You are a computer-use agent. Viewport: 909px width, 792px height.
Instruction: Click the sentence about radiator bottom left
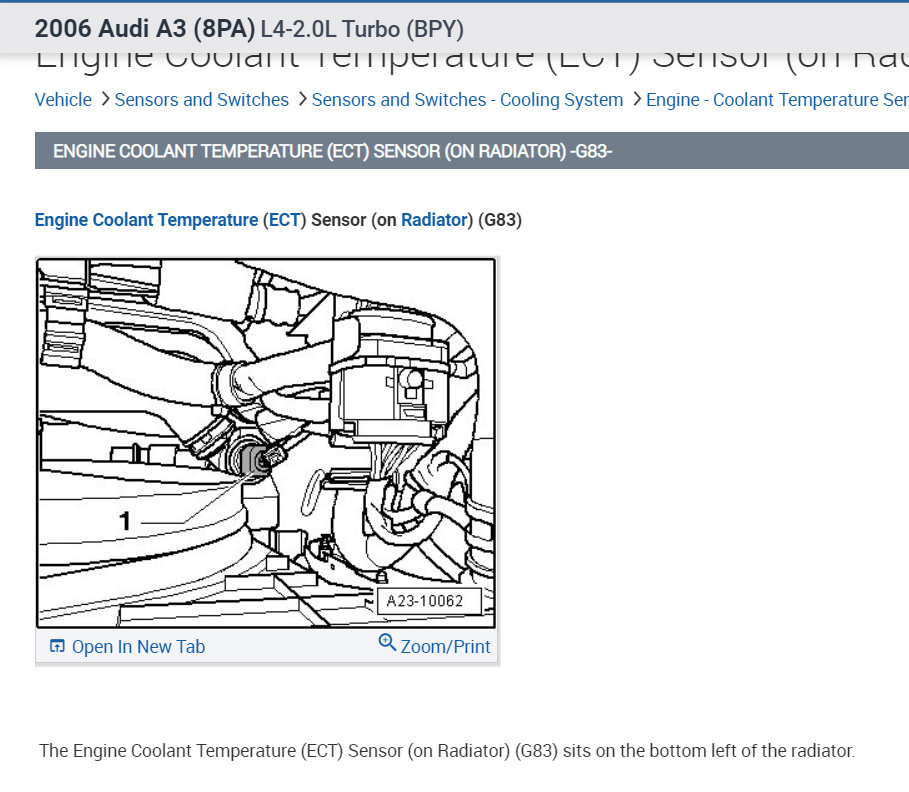447,750
